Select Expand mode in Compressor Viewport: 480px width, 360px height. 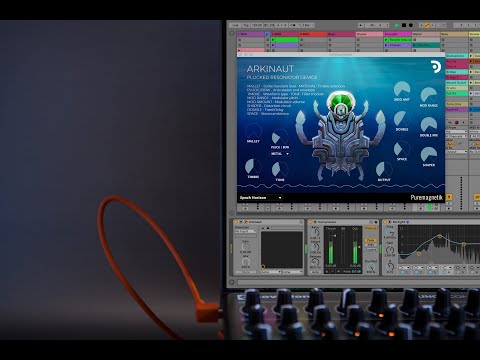pos(370,249)
